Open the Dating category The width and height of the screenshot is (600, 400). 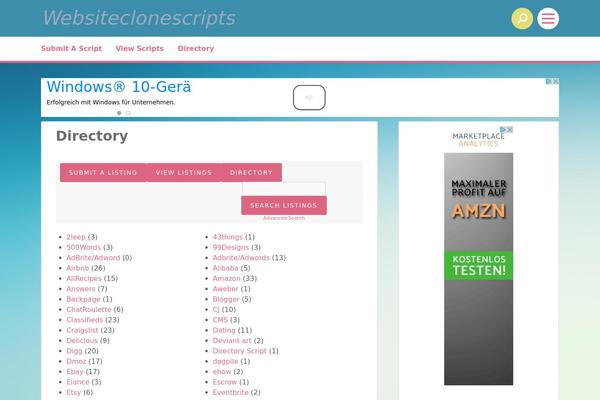coord(224,330)
